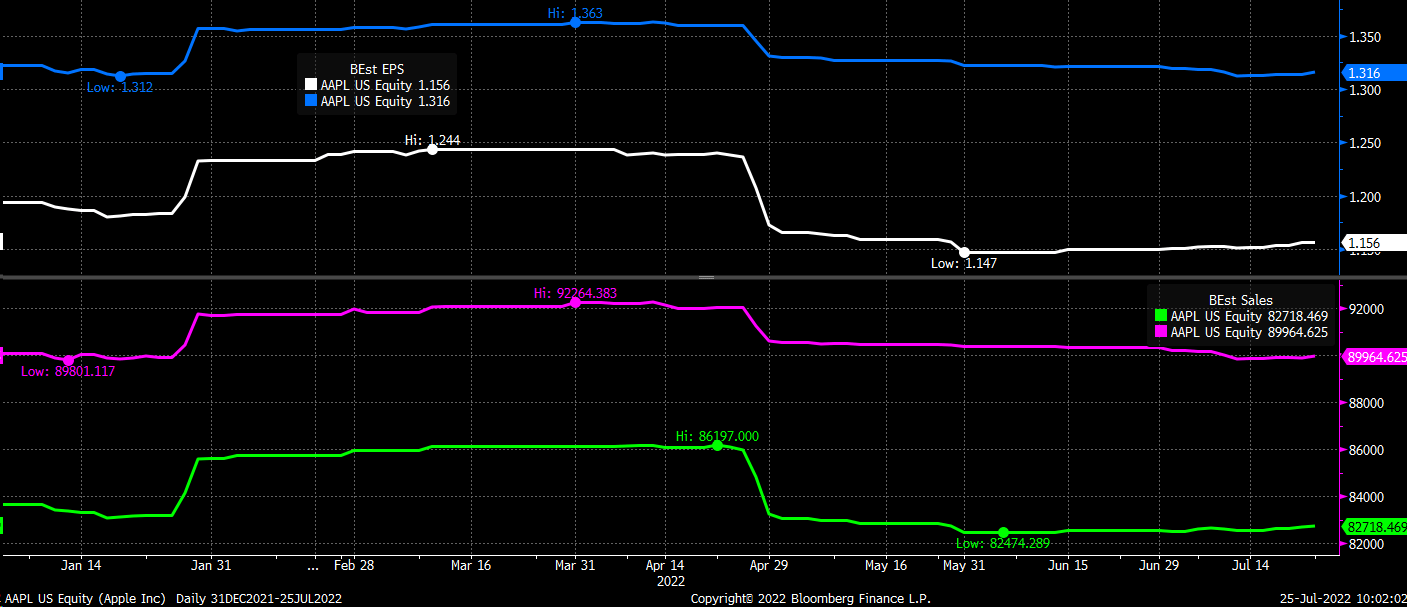Click the Apr 29 date axis label

768,565
